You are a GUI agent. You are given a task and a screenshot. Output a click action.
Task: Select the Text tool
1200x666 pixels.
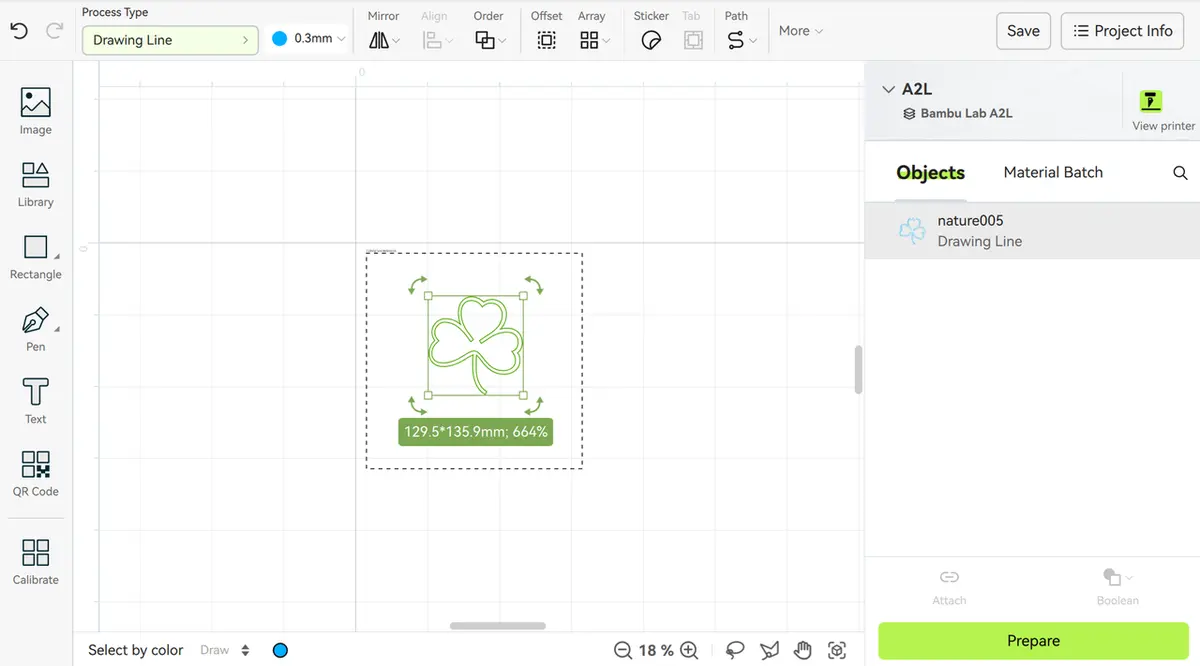(x=35, y=401)
